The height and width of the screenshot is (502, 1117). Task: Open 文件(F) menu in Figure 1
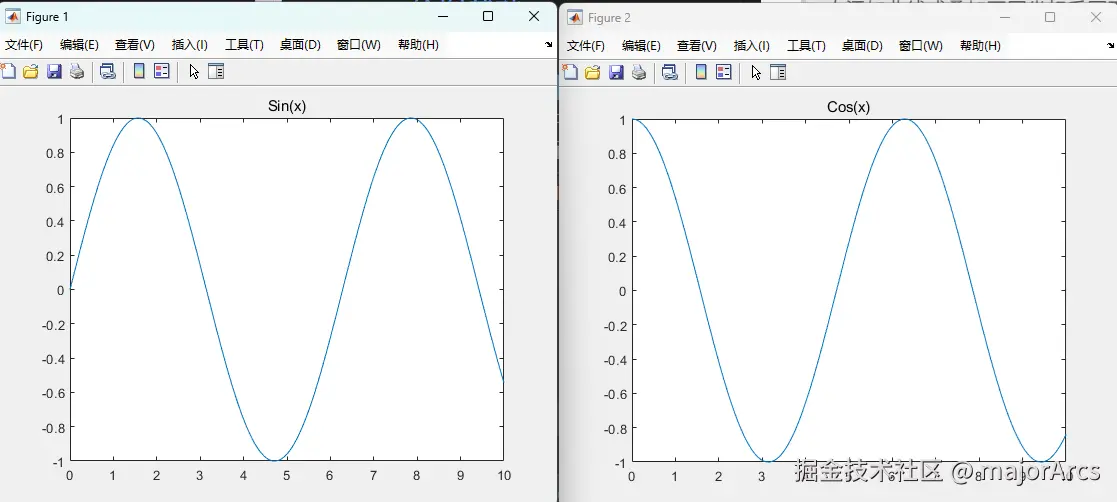[x=24, y=45]
